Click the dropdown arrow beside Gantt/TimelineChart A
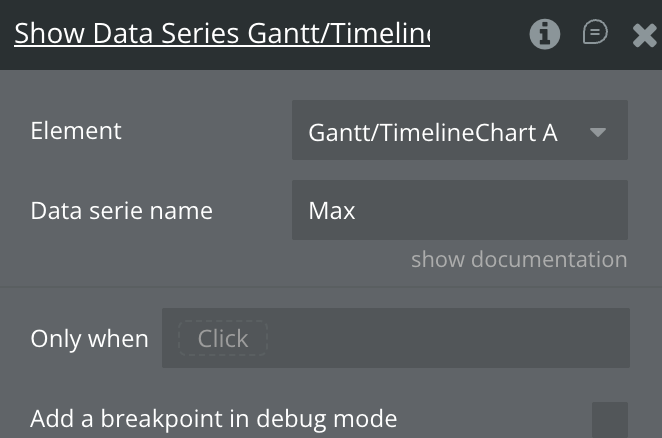 click(x=598, y=131)
